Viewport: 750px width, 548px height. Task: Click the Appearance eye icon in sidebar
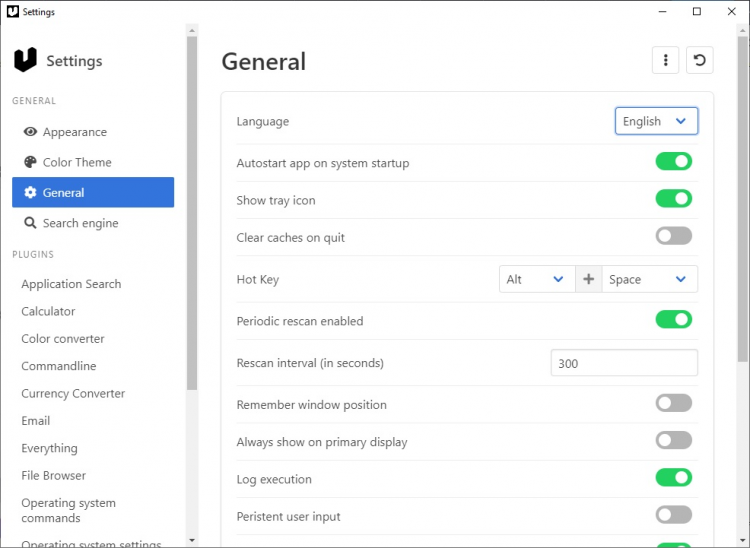coord(30,132)
